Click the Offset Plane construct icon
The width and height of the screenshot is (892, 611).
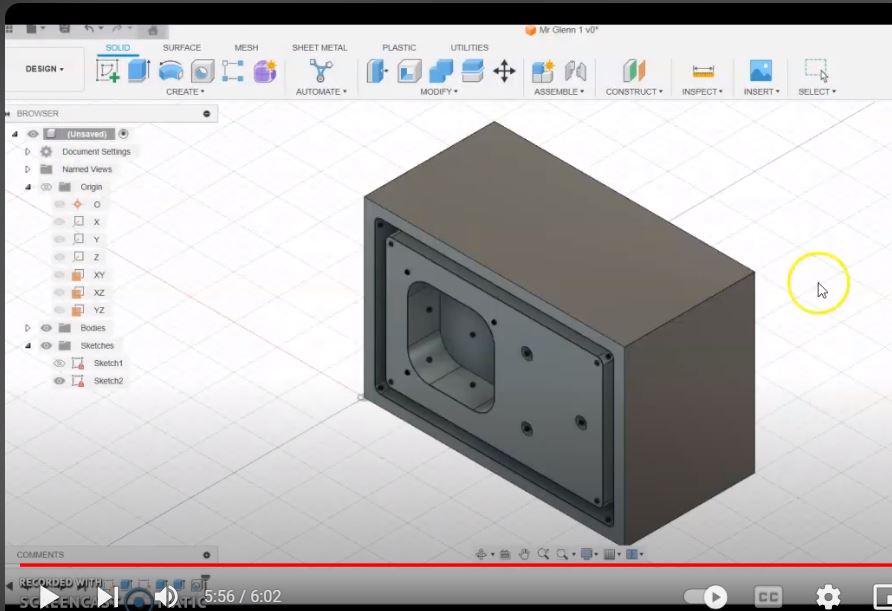(634, 71)
